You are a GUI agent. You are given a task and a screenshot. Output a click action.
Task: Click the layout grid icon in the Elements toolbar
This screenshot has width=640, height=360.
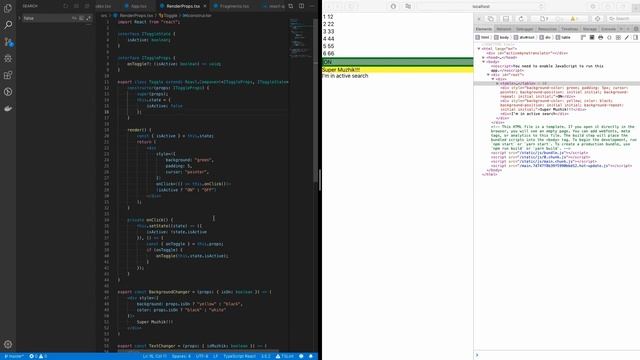(x=618, y=38)
